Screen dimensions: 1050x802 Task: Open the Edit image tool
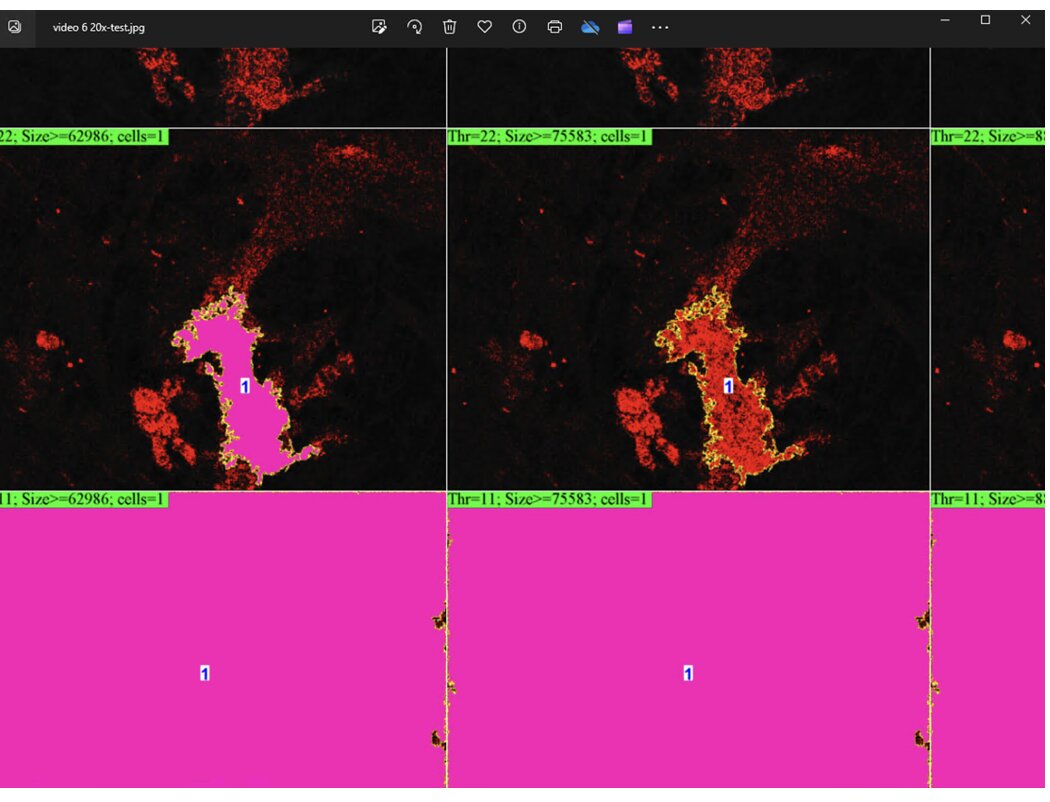(379, 27)
